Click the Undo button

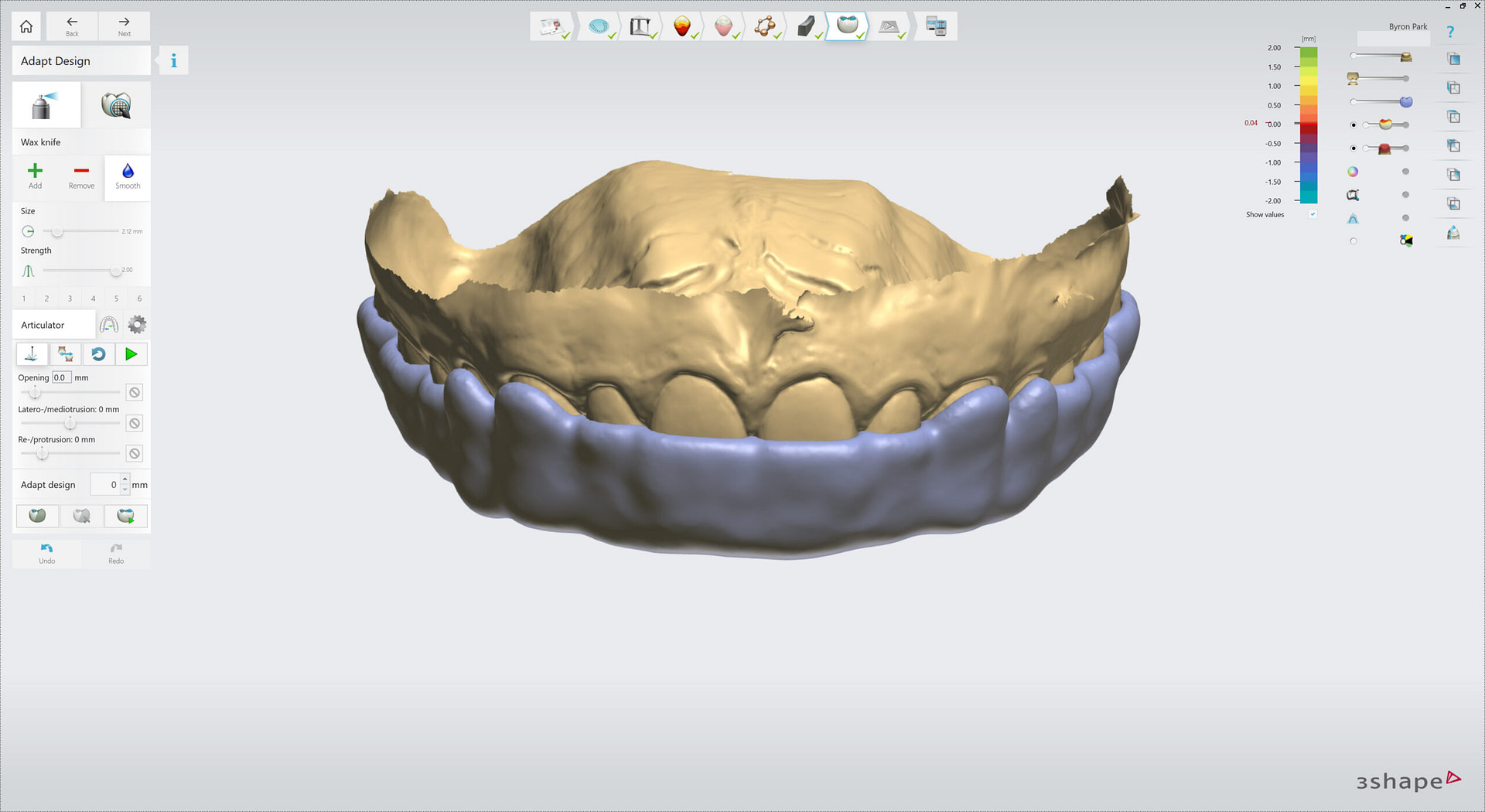[x=46, y=552]
